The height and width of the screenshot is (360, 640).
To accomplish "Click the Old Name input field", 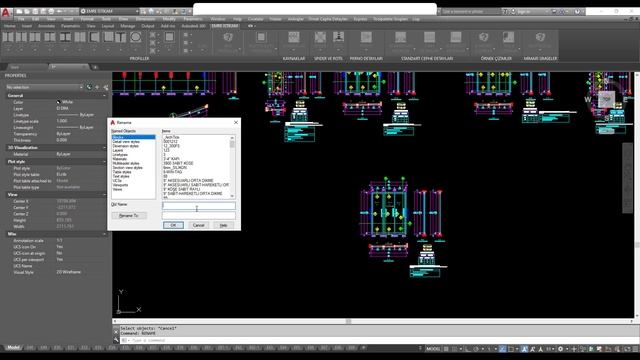I will [199, 205].
